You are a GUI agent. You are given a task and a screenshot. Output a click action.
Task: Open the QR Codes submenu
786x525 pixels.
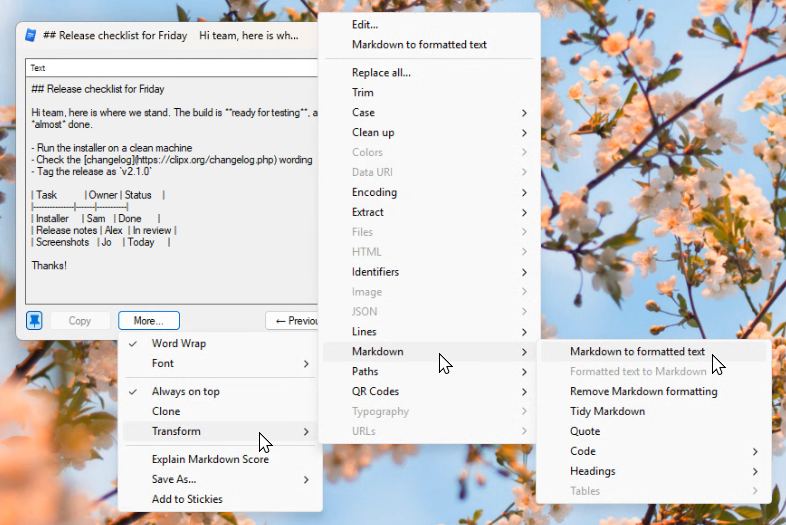(x=429, y=392)
